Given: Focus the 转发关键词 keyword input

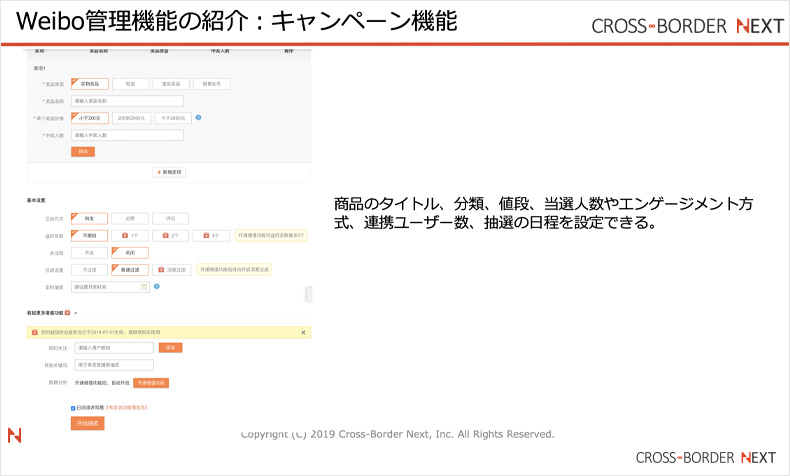Looking at the screenshot, I should (x=114, y=365).
